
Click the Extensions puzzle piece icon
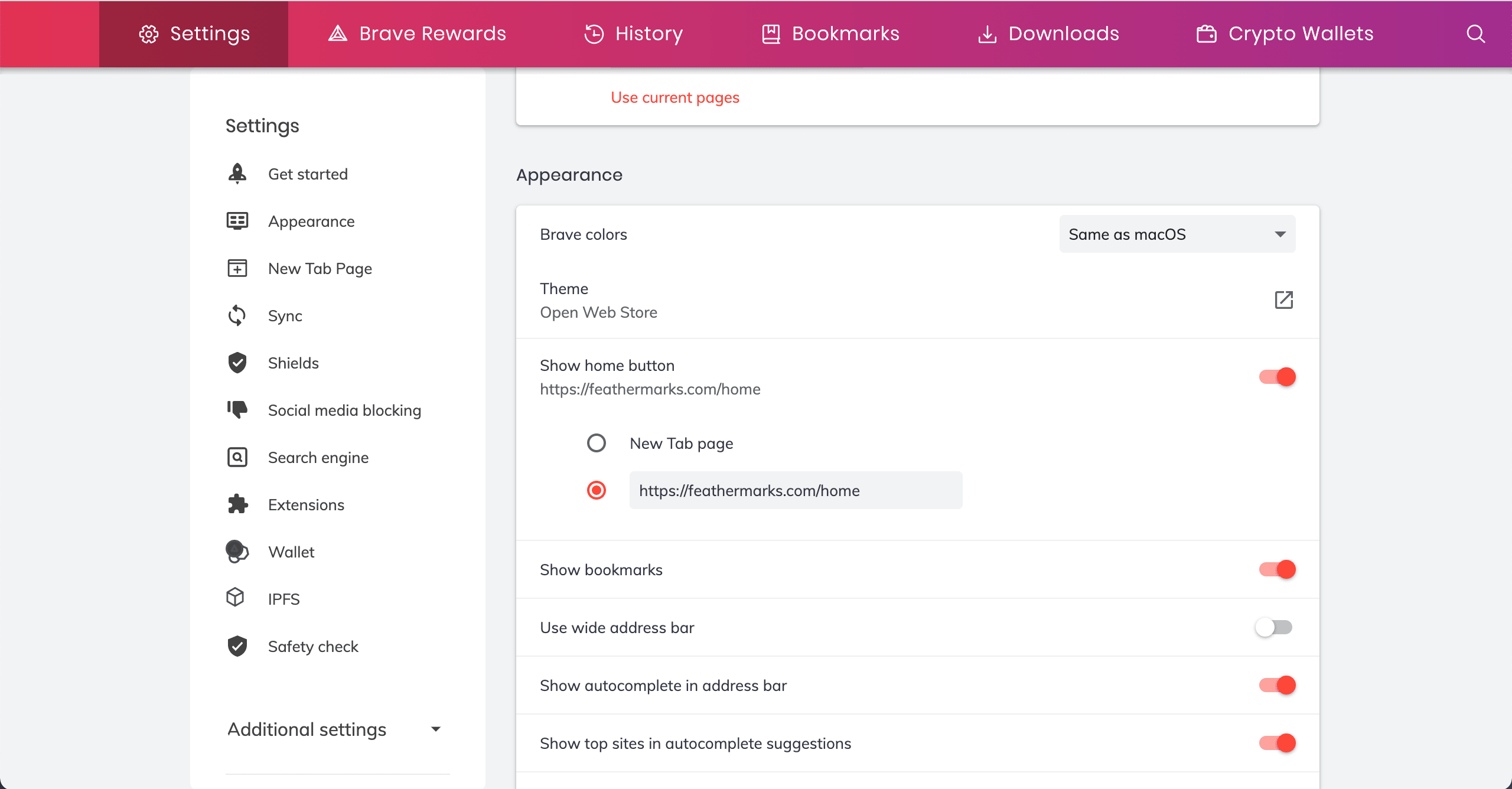pos(237,504)
